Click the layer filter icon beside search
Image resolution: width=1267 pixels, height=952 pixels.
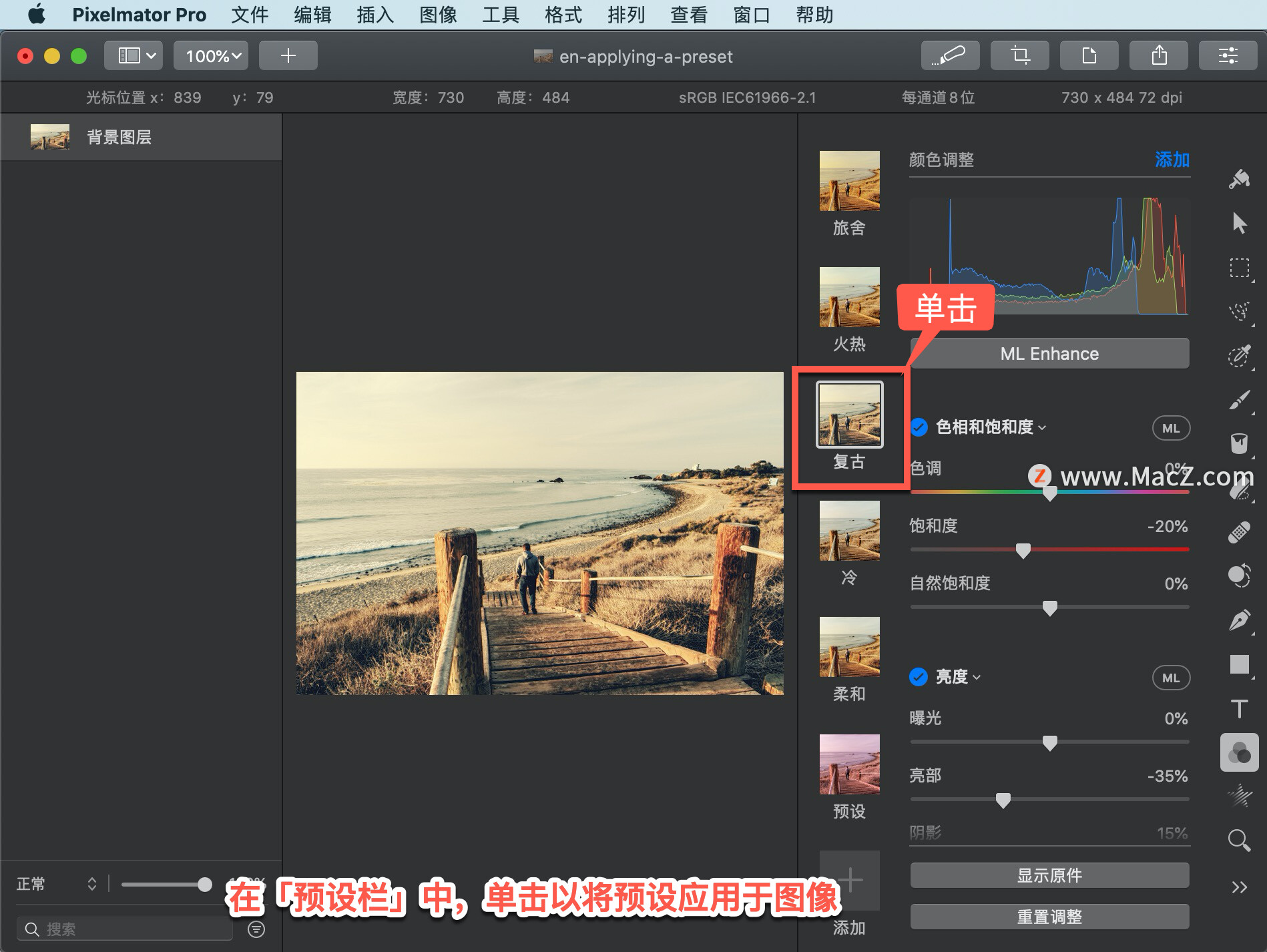[x=256, y=929]
